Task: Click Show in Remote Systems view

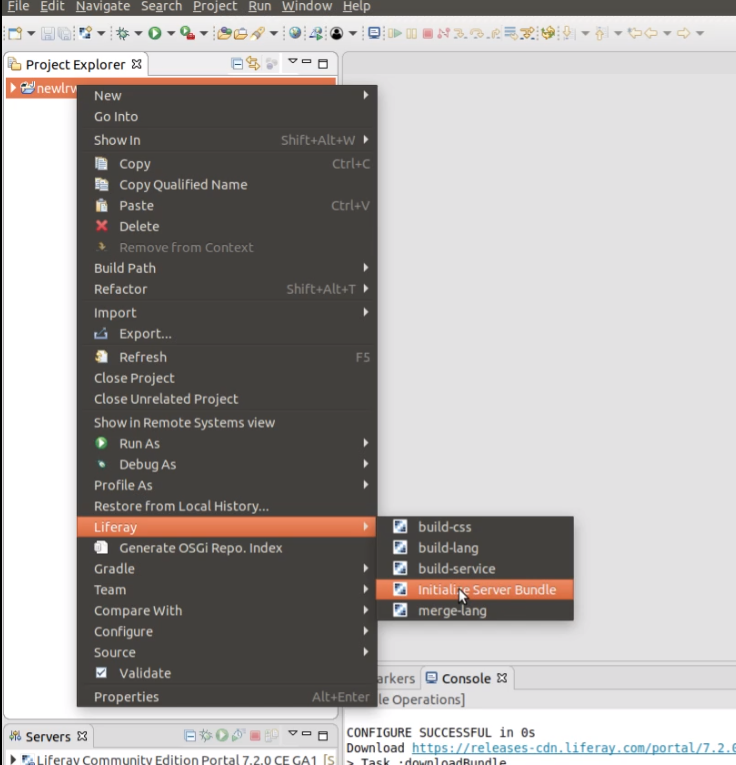Action: point(227,422)
